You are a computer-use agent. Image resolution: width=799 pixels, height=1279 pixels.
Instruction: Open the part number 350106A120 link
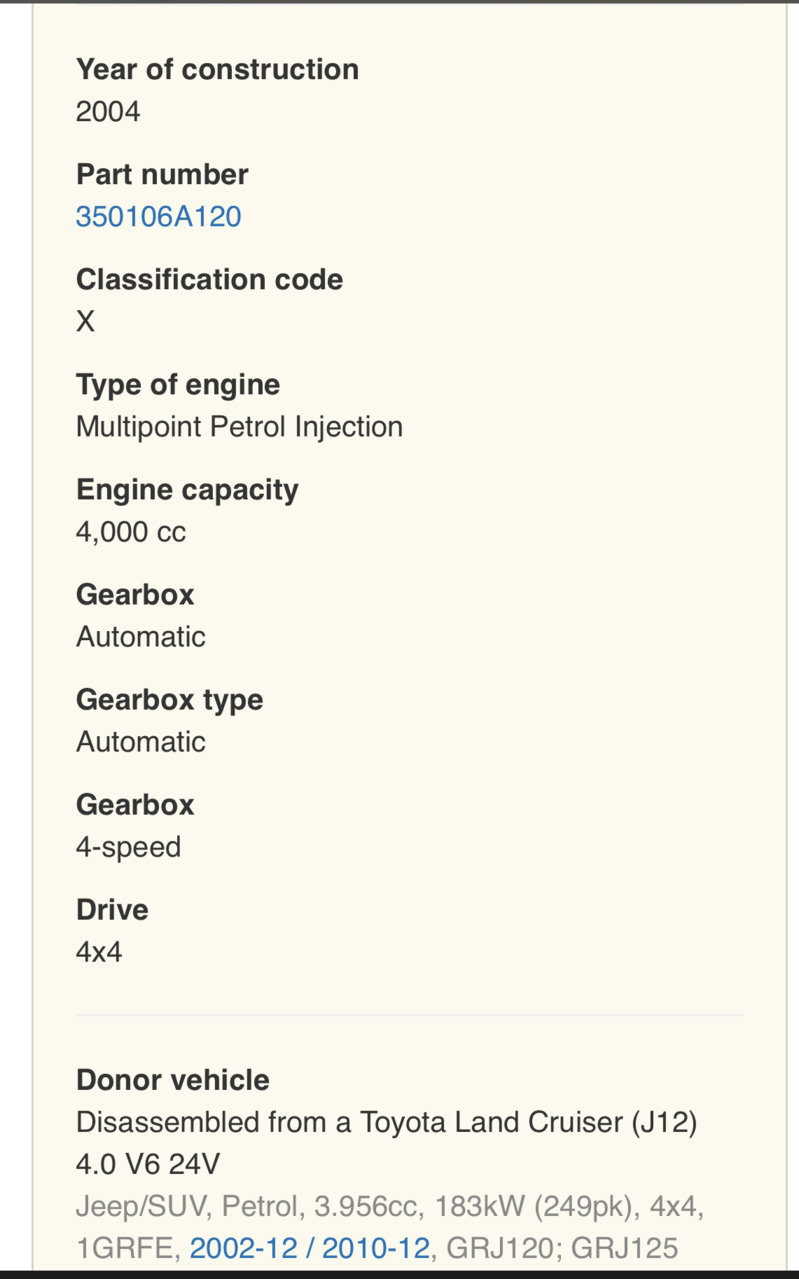pos(158,216)
